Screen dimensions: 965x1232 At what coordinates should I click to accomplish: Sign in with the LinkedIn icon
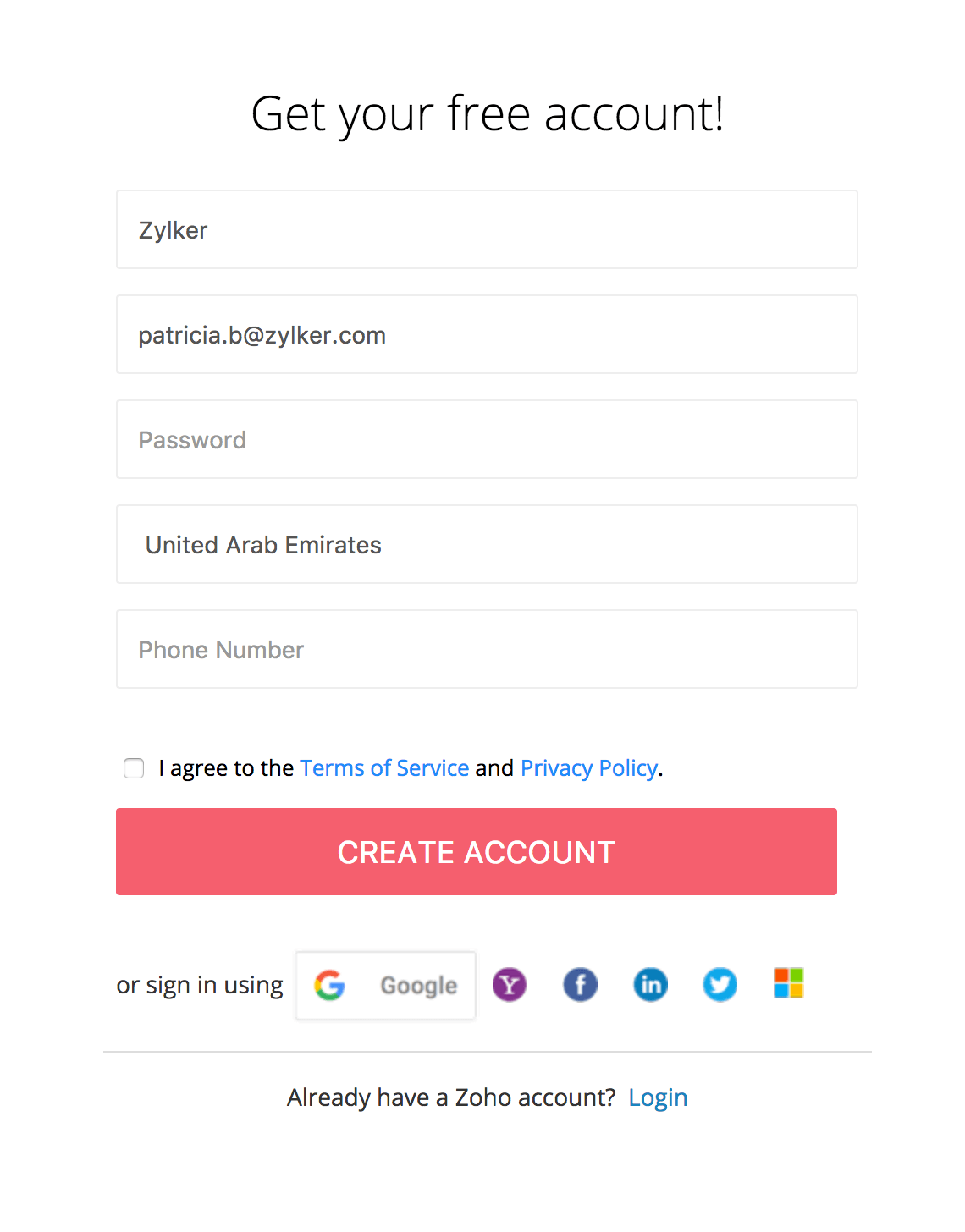coord(650,985)
